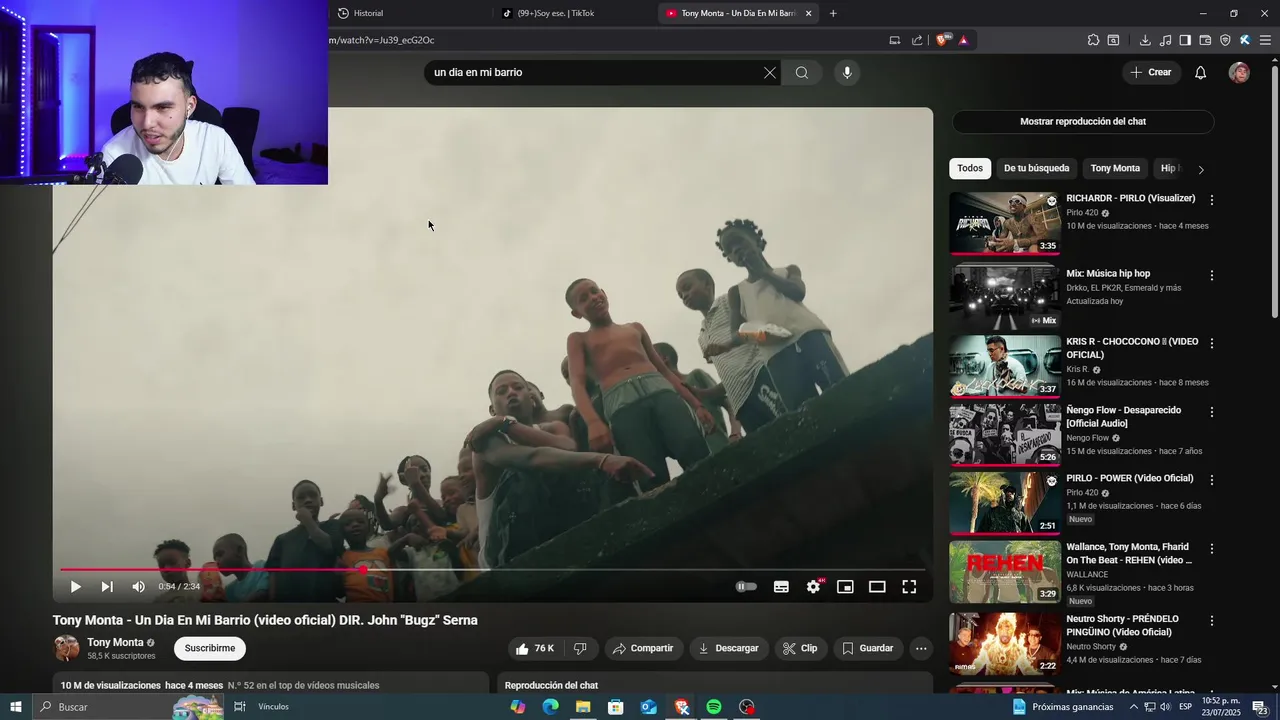This screenshot has height=720, width=1280.
Task: Click the Brave Rewards triangle icon
Action: point(963,40)
